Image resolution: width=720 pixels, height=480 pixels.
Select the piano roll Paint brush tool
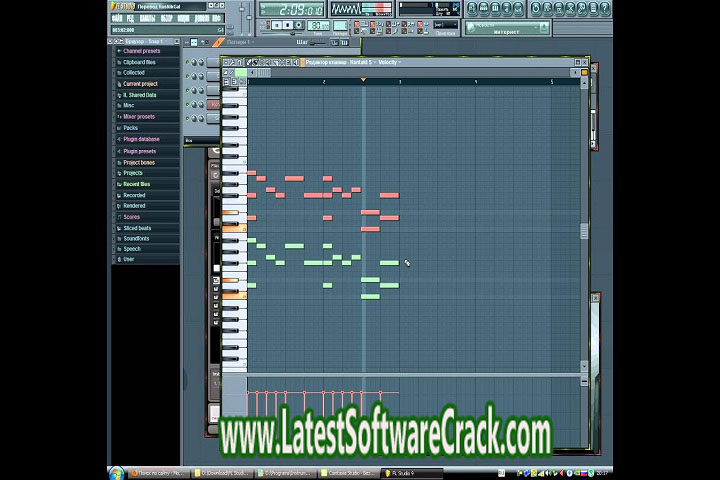(256, 62)
